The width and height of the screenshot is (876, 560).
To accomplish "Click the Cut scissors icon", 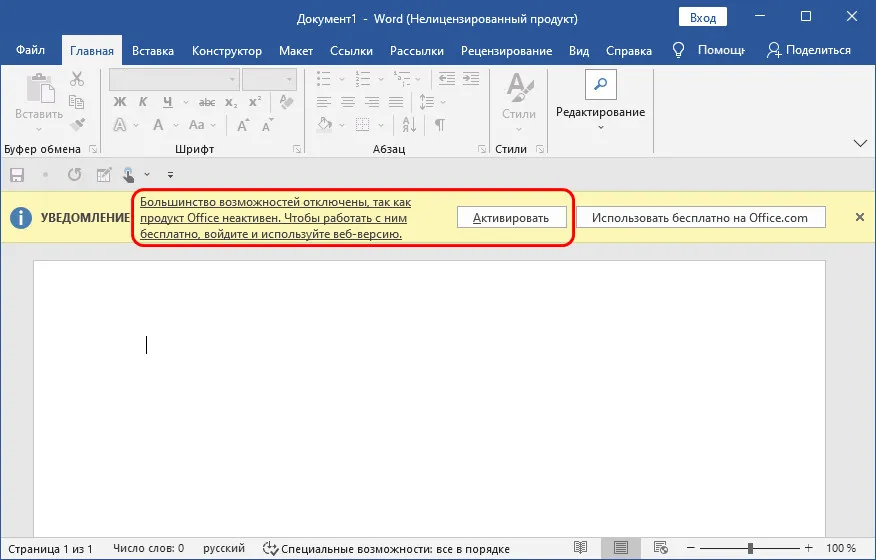I will click(x=78, y=79).
